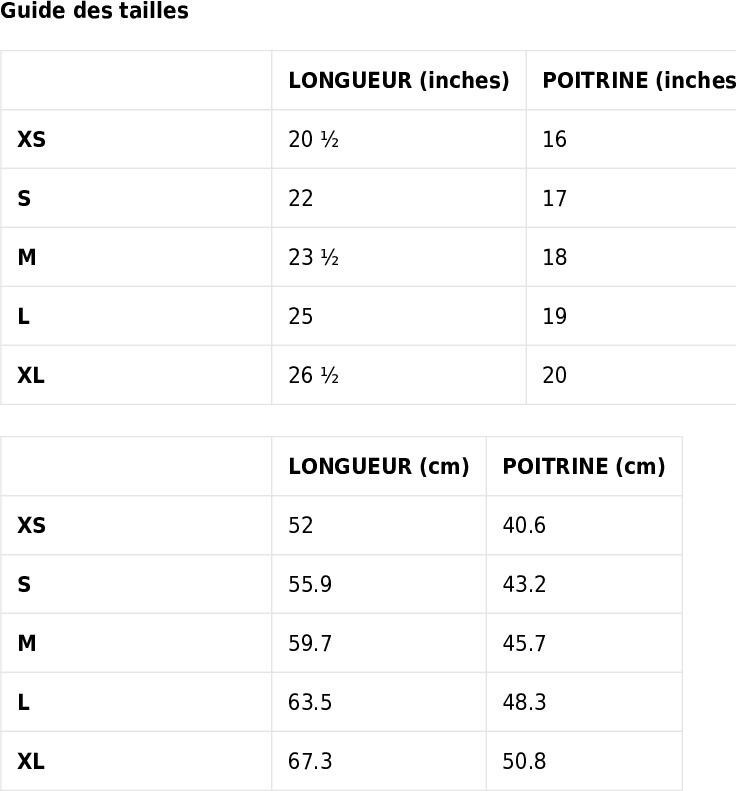Click the Guide des tailles heading
The image size is (736, 791).
pyautogui.click(x=94, y=11)
